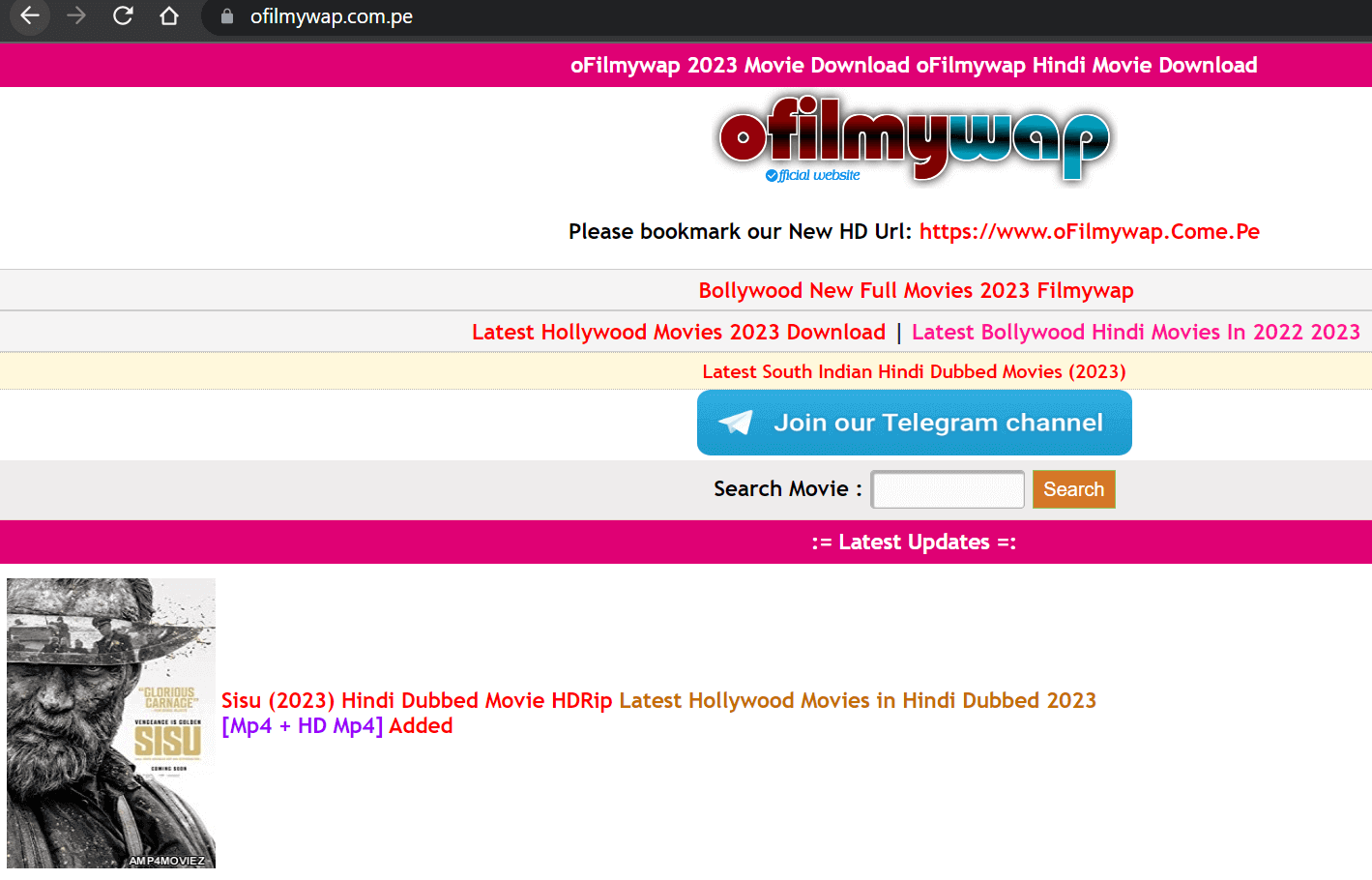
Task: Click the [Mp4 + HD Mp4] Added text
Action: tap(336, 725)
